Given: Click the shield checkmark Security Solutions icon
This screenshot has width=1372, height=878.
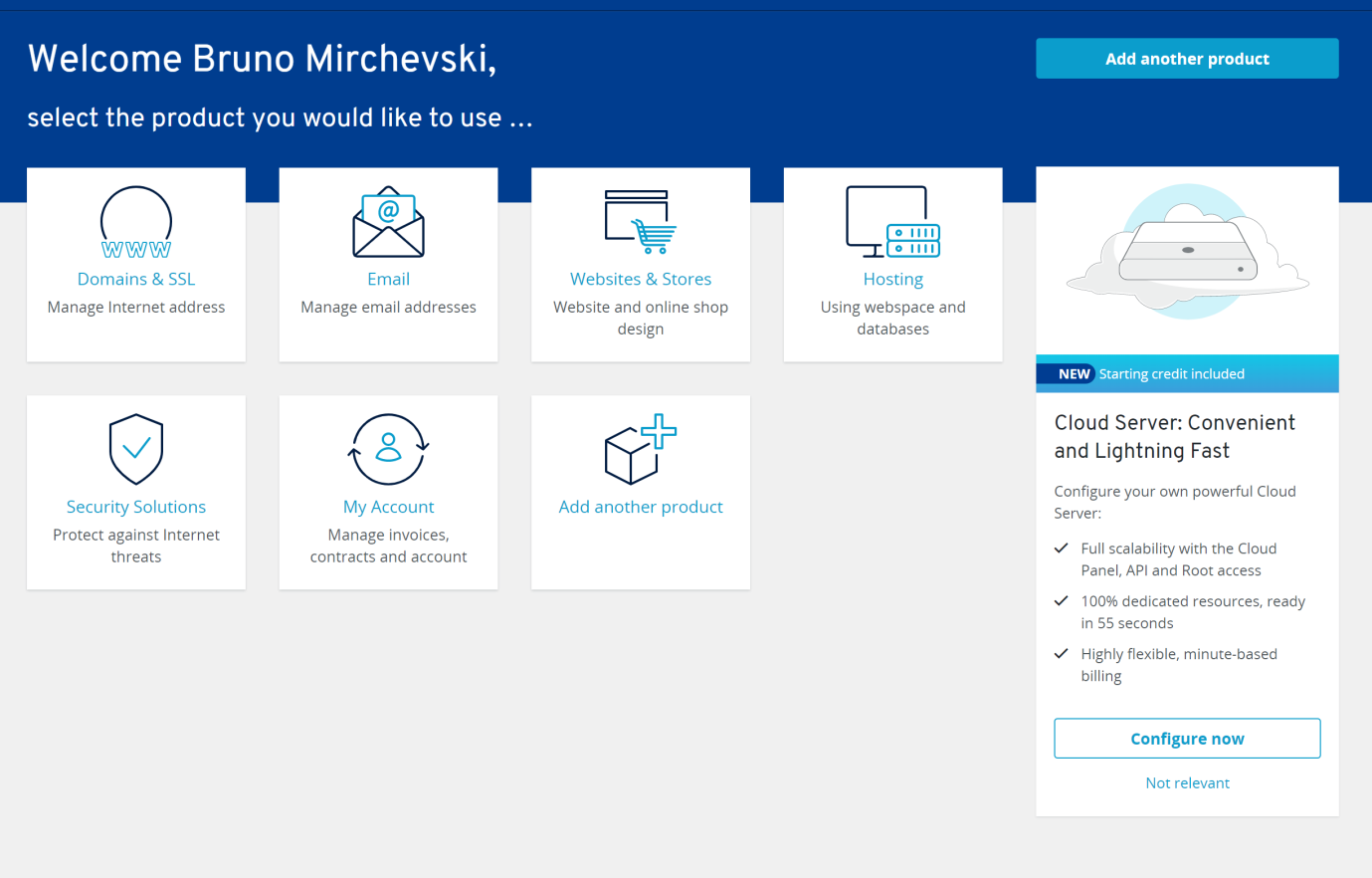Looking at the screenshot, I should tap(136, 449).
